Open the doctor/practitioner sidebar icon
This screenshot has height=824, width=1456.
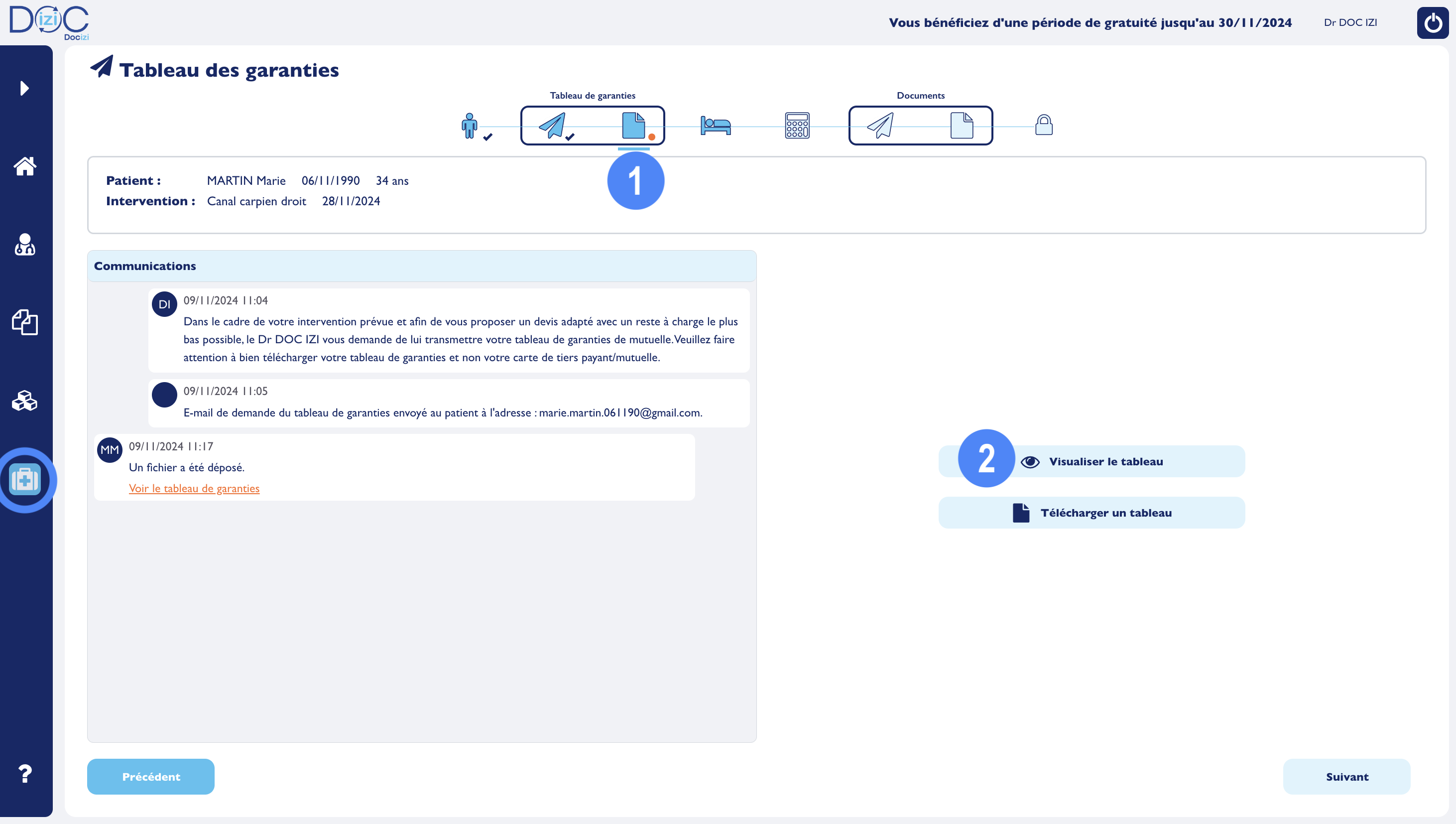point(25,245)
